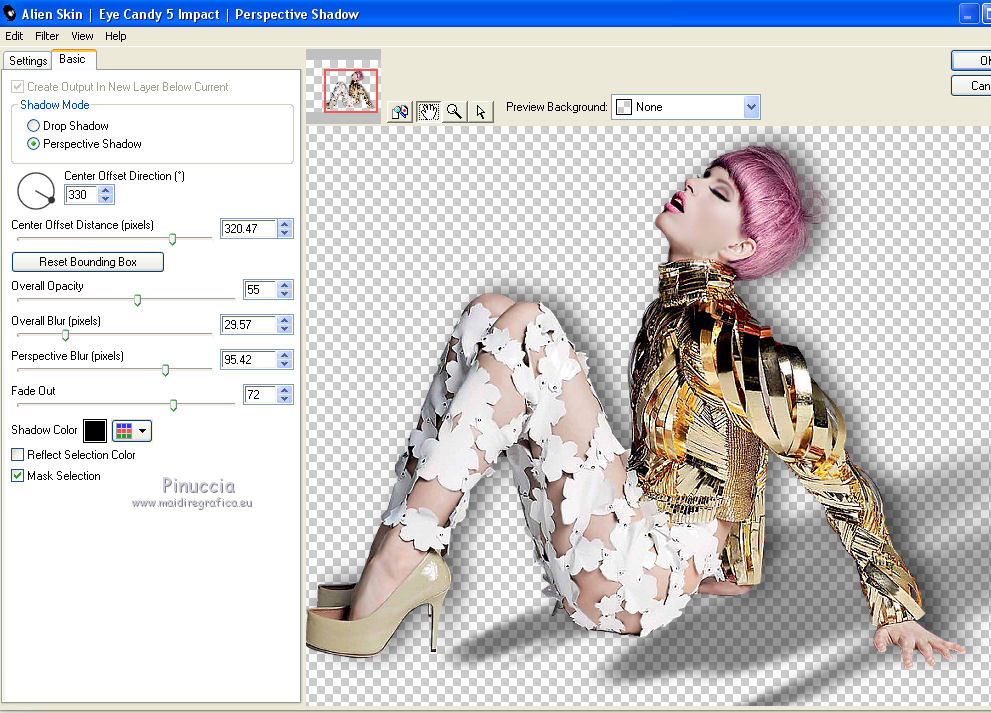Click the black Shadow Color swatch
Image resolution: width=991 pixels, height=713 pixels.
click(x=95, y=431)
